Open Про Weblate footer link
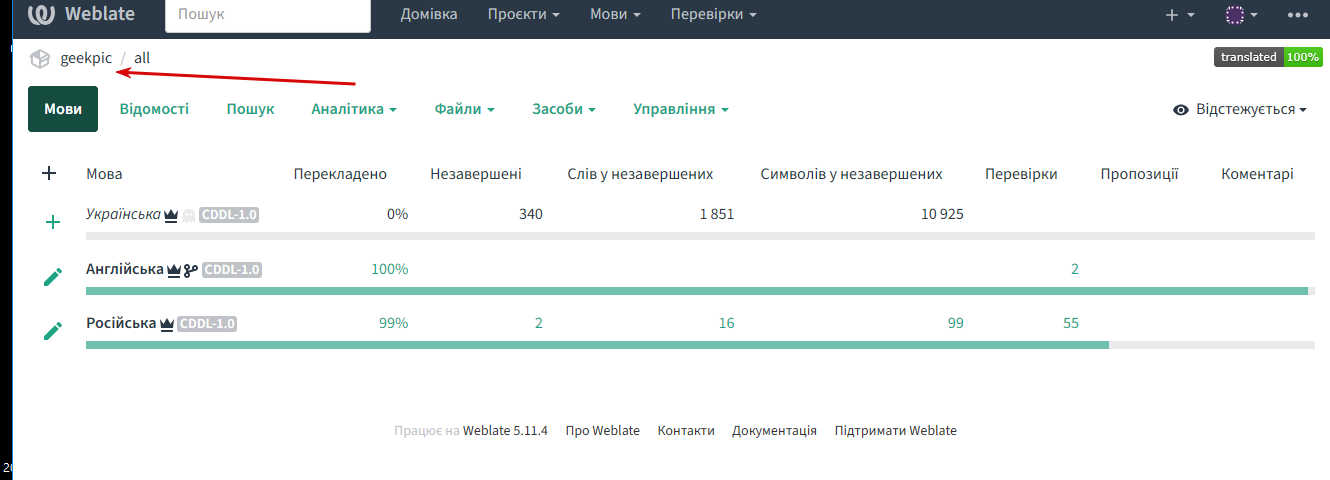 (602, 431)
